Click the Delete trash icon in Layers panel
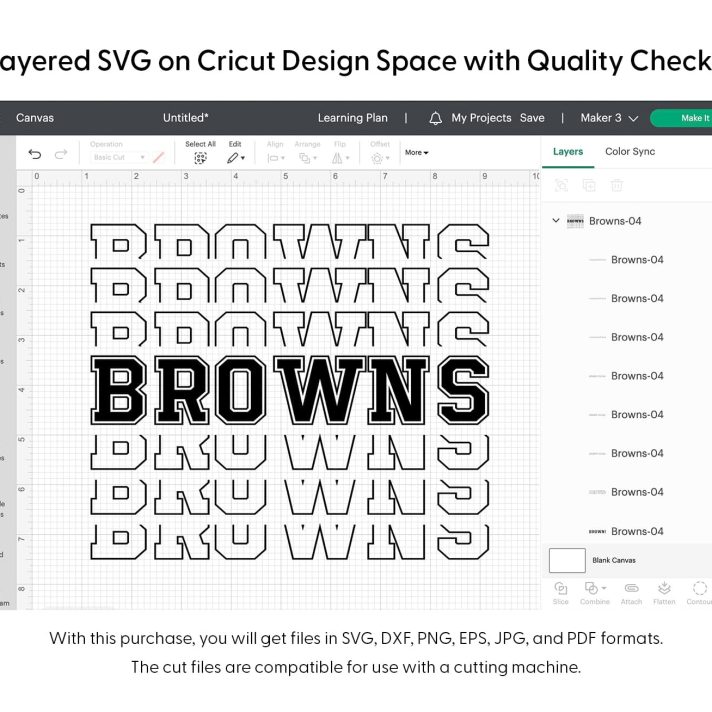This screenshot has width=712, height=712. tap(617, 185)
